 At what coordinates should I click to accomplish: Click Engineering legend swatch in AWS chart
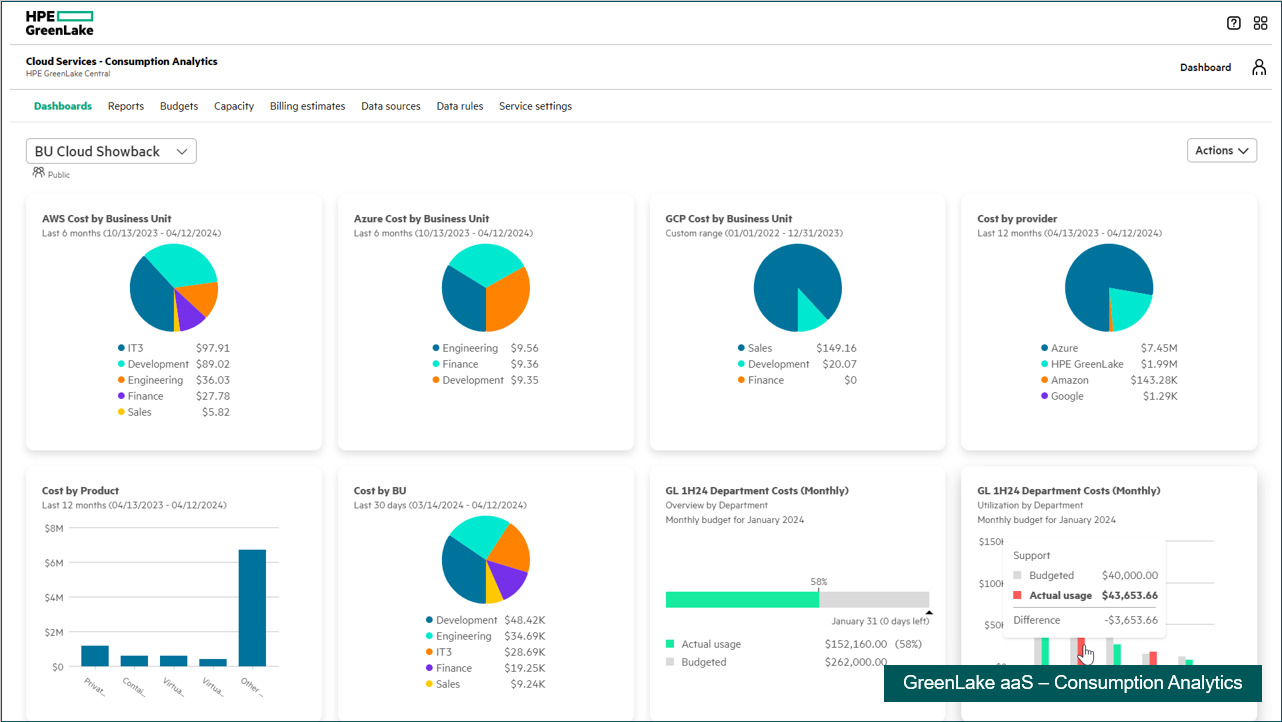coord(121,380)
